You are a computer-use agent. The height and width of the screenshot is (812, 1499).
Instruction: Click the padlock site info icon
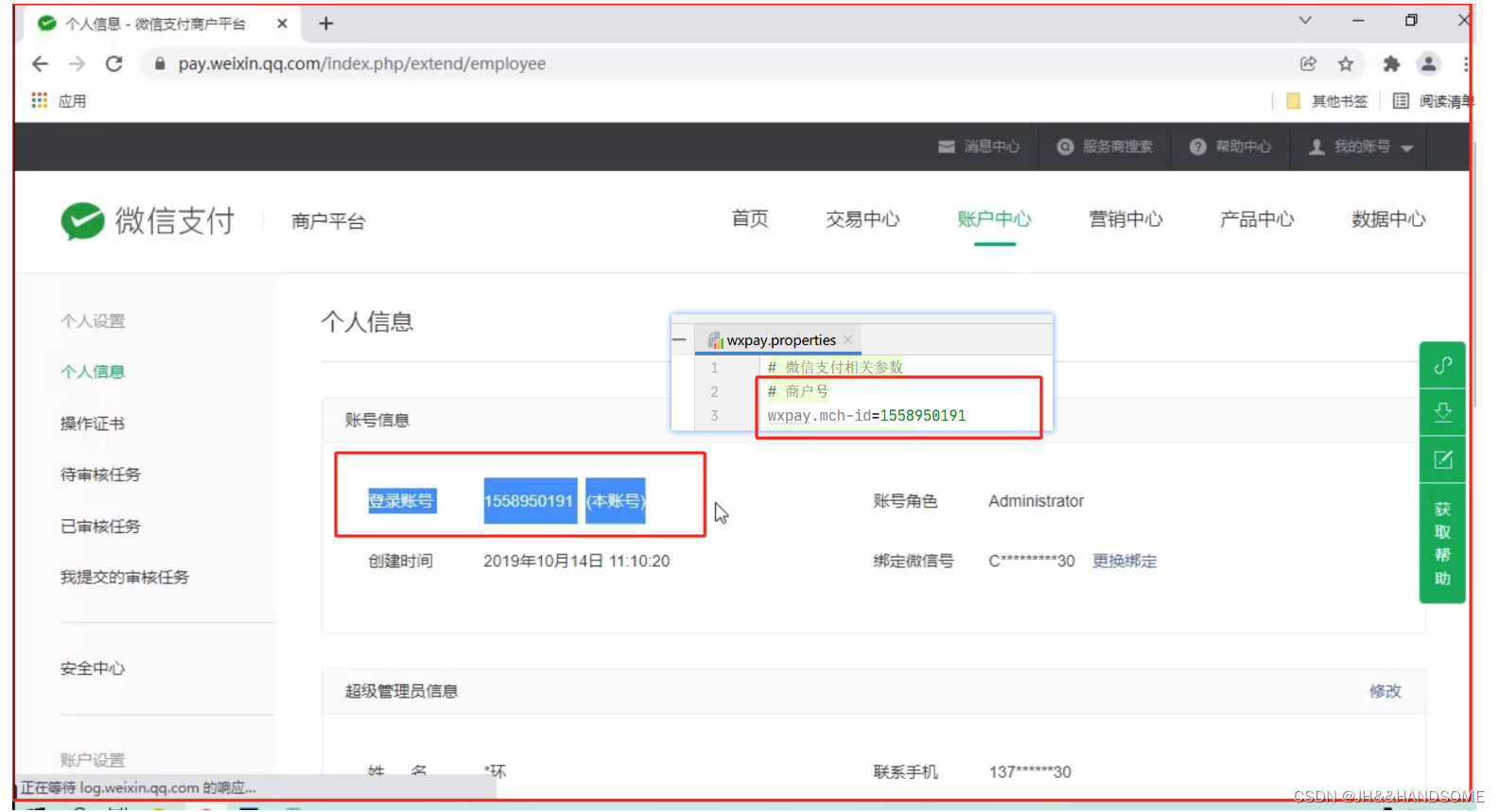tap(159, 63)
